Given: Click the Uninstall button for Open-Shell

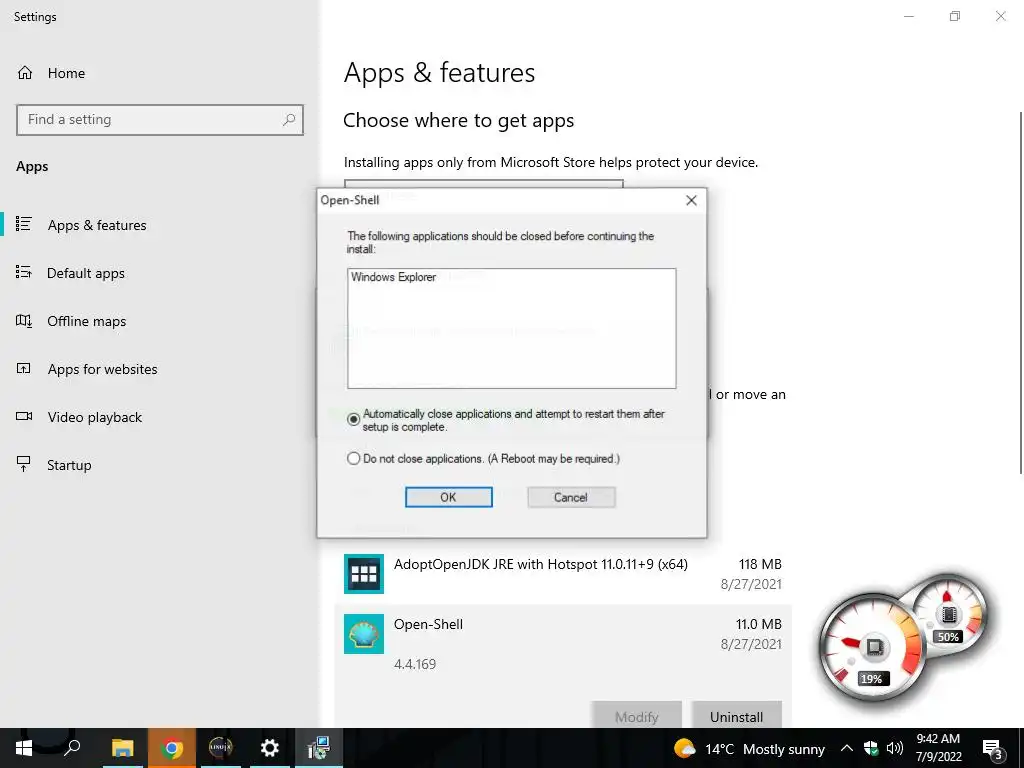Looking at the screenshot, I should tap(736, 716).
